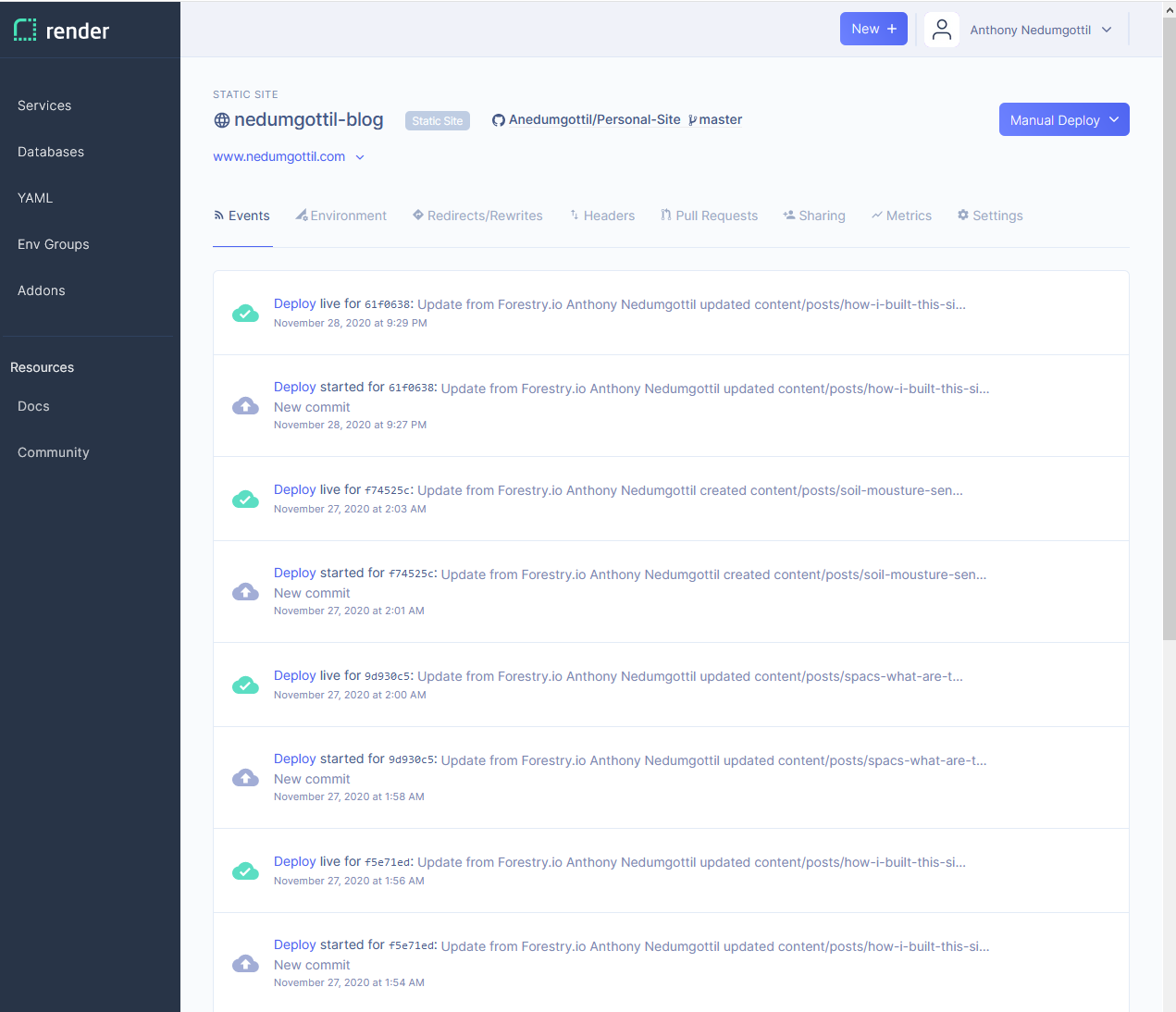Click the nedumgottil-blog site title
The height and width of the screenshot is (1012, 1176).
(309, 119)
